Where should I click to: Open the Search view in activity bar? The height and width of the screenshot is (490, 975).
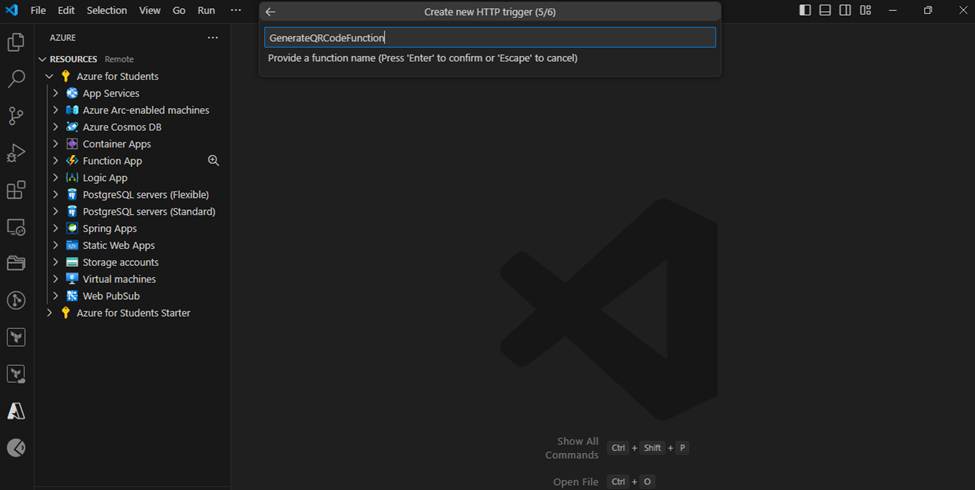click(16, 79)
